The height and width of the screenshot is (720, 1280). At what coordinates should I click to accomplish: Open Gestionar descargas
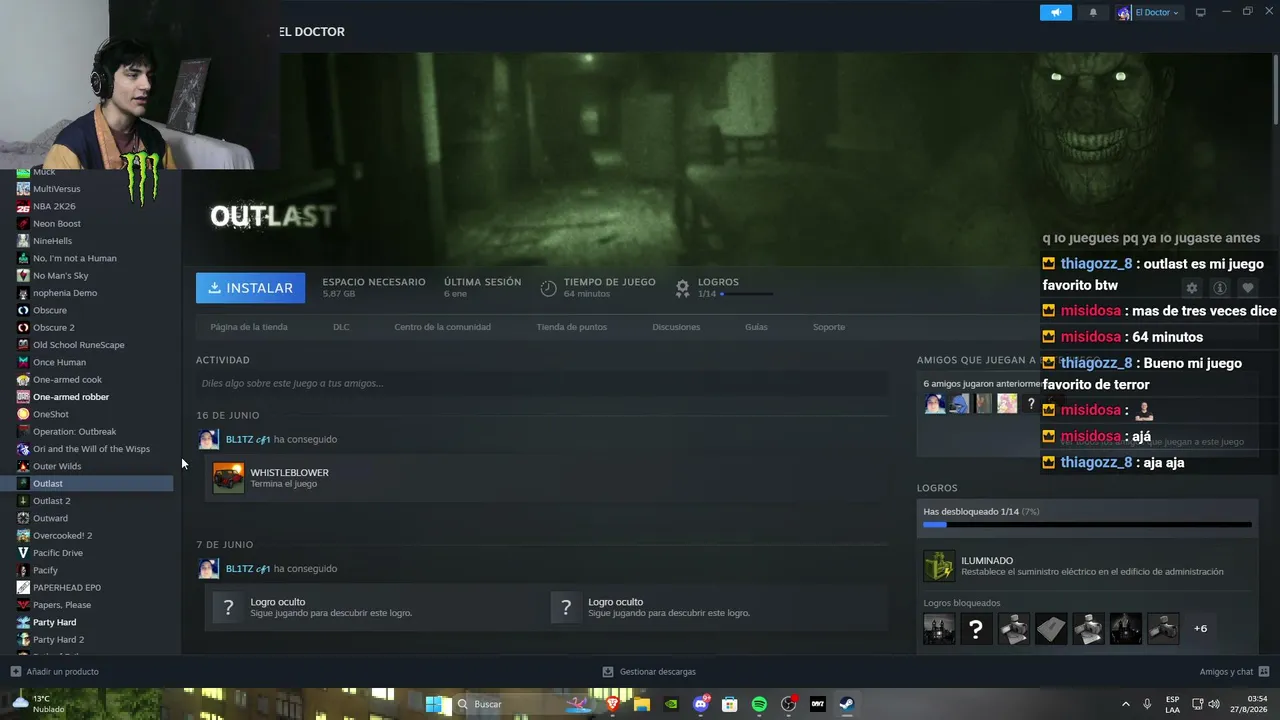pyautogui.click(x=649, y=672)
